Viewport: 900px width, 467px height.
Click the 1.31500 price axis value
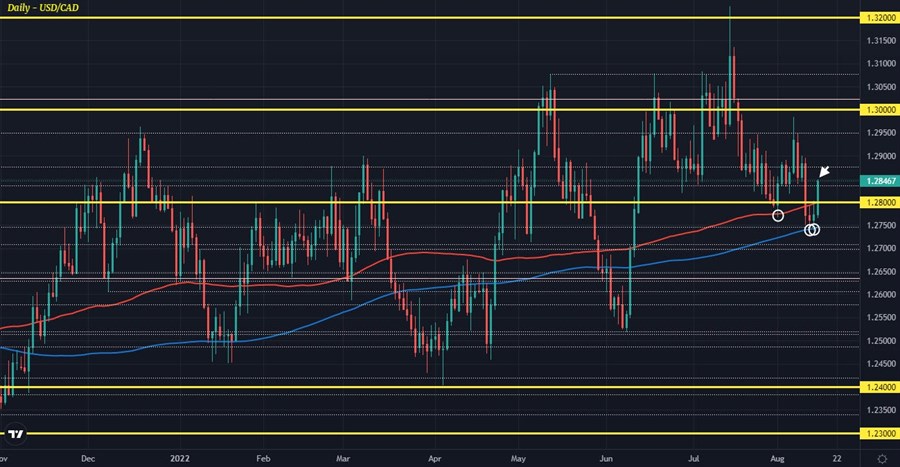tap(881, 41)
